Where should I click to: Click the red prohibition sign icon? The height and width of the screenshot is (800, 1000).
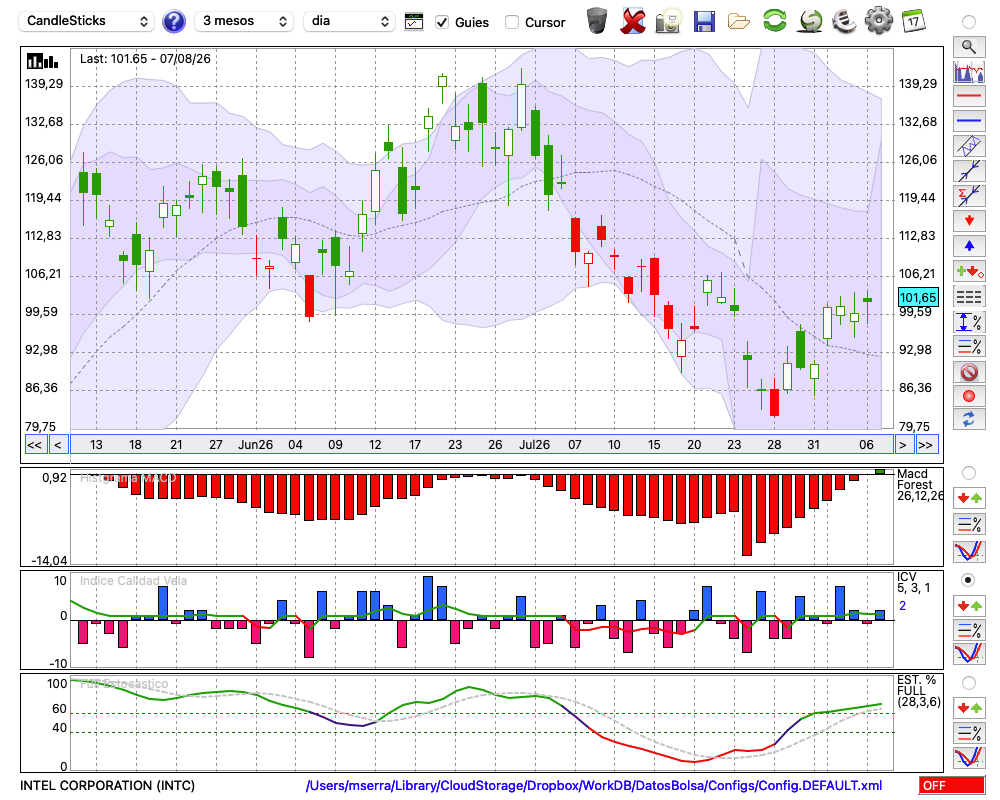[969, 372]
